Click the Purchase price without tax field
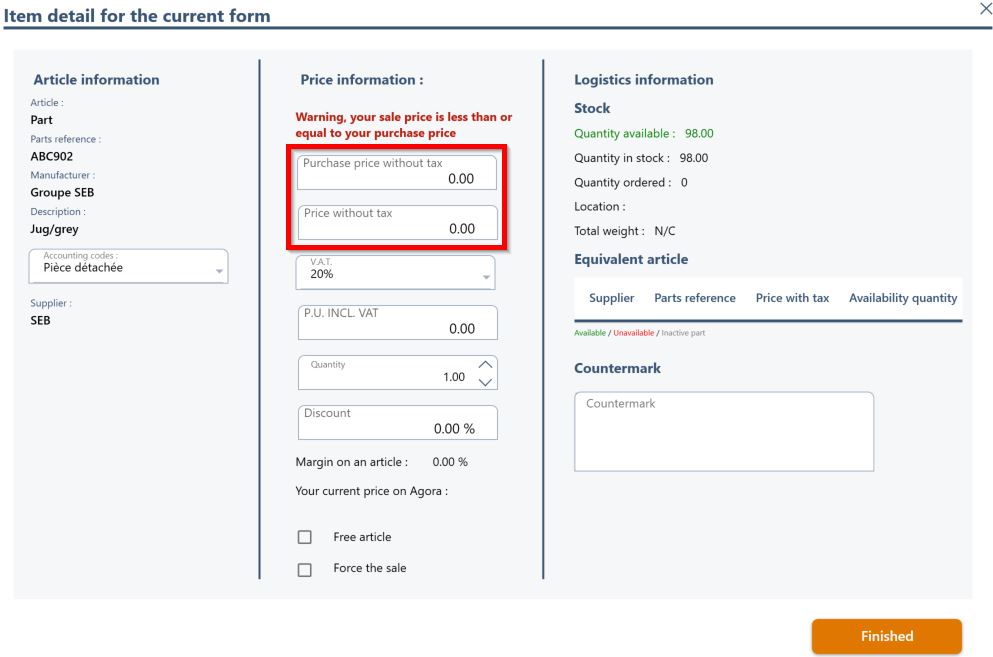Viewport: 993px width, 657px height. tap(397, 172)
